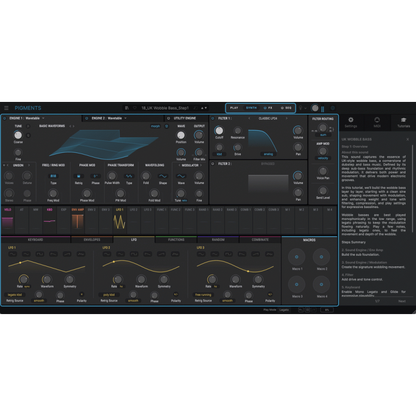Click the Tune Coarse knob
Screen dimensions: 416x416
click(18, 135)
